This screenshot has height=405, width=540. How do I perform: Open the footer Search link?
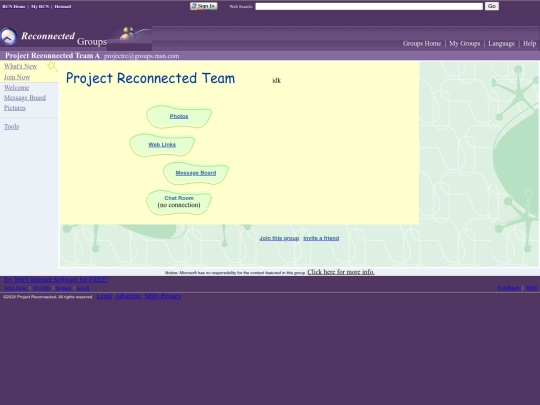[x=83, y=288]
